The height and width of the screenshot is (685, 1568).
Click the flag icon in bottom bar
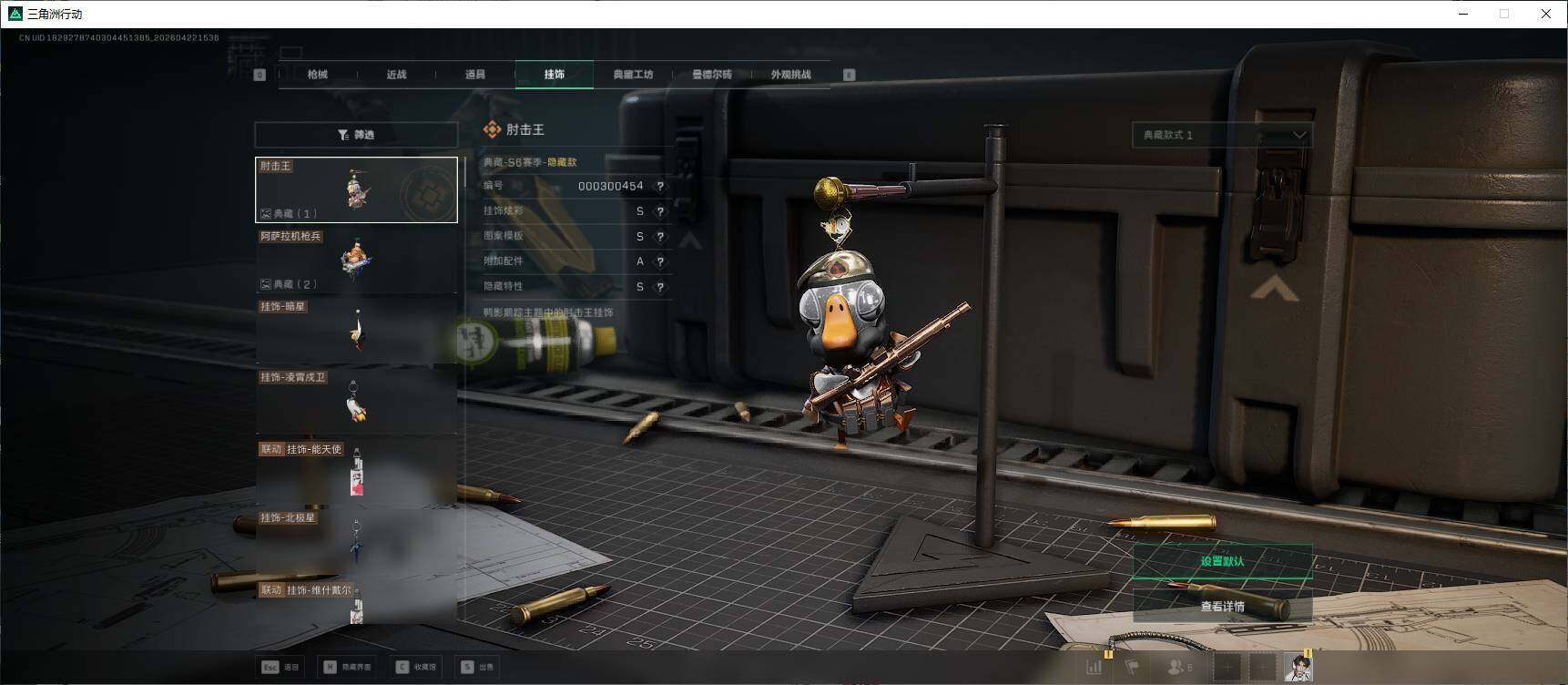[x=1133, y=667]
